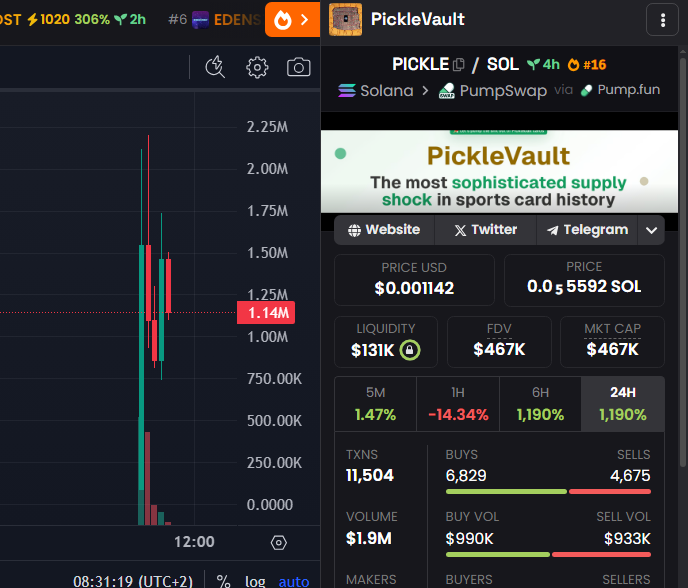Viewport: 688px width, 588px height.
Task: Expand more social links chevron
Action: [652, 230]
